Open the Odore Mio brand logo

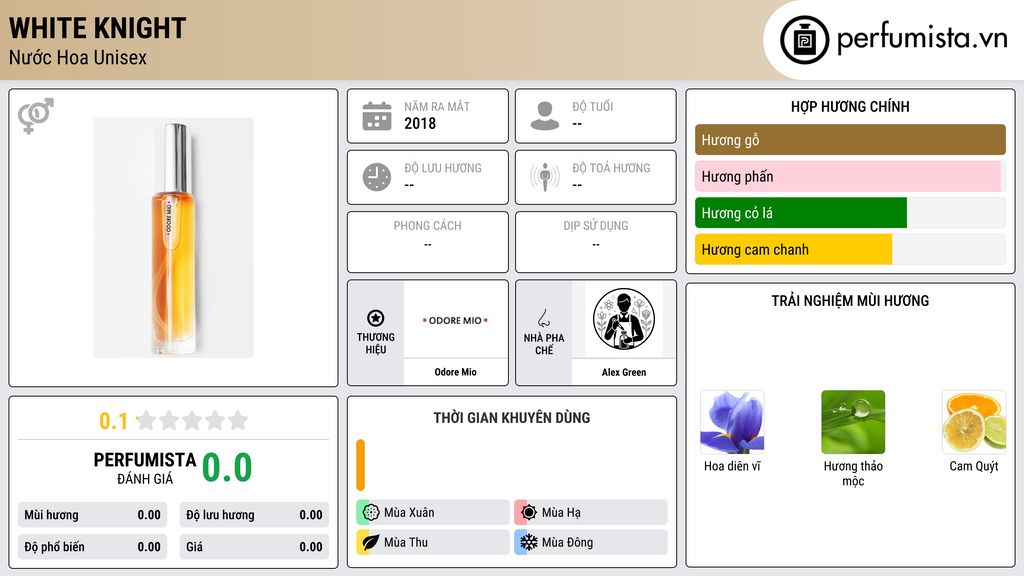pos(455,320)
